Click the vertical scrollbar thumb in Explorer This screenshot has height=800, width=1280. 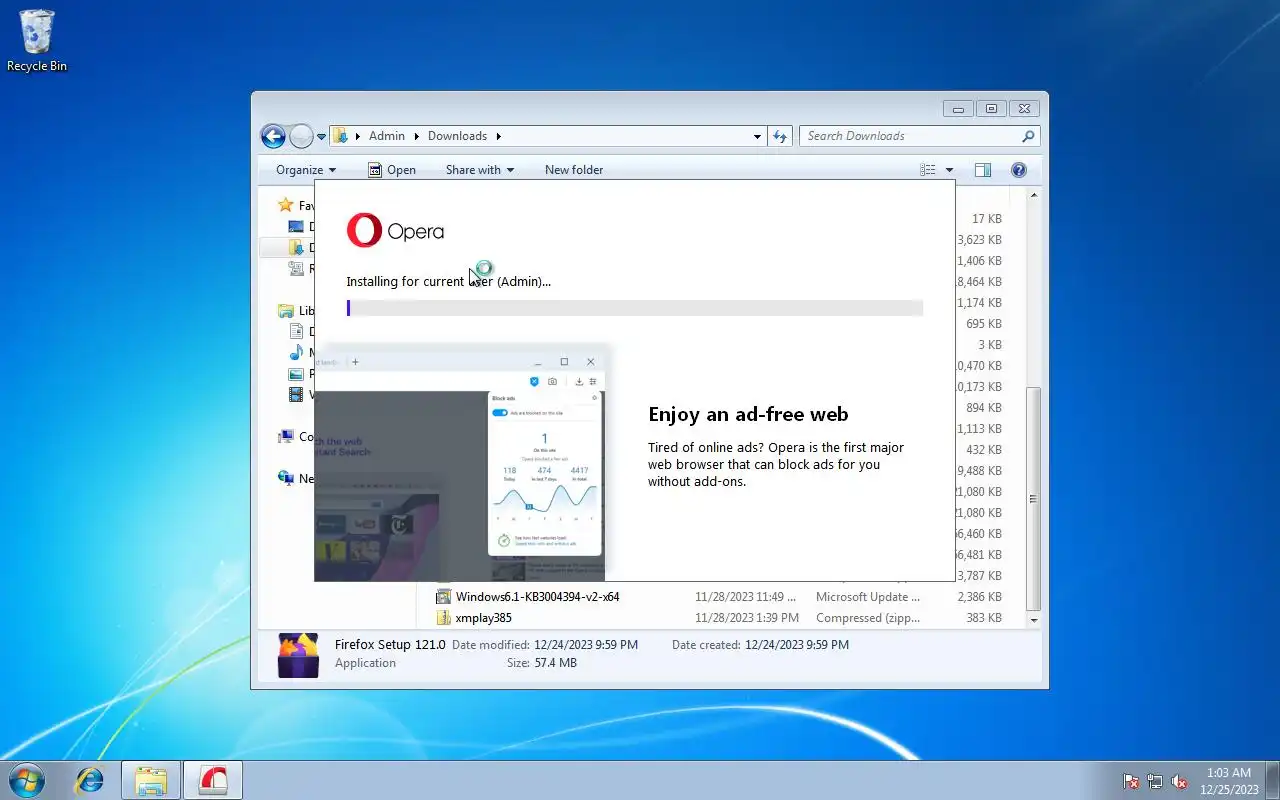[1034, 498]
